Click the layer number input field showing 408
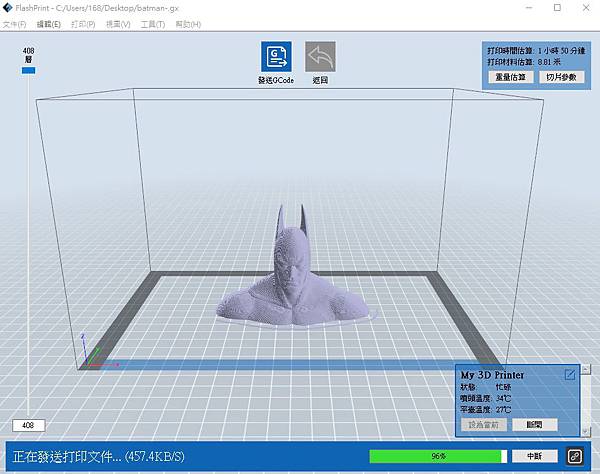The height and width of the screenshot is (474, 600). coord(28,425)
